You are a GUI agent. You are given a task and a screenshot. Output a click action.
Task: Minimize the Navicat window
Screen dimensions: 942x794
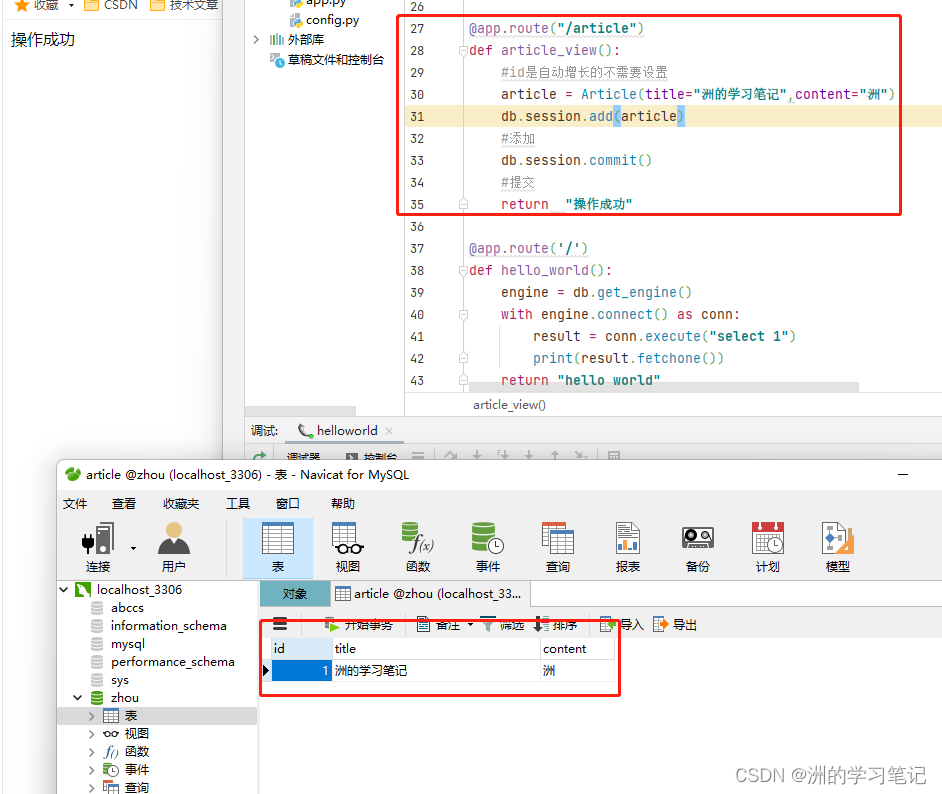[903, 474]
